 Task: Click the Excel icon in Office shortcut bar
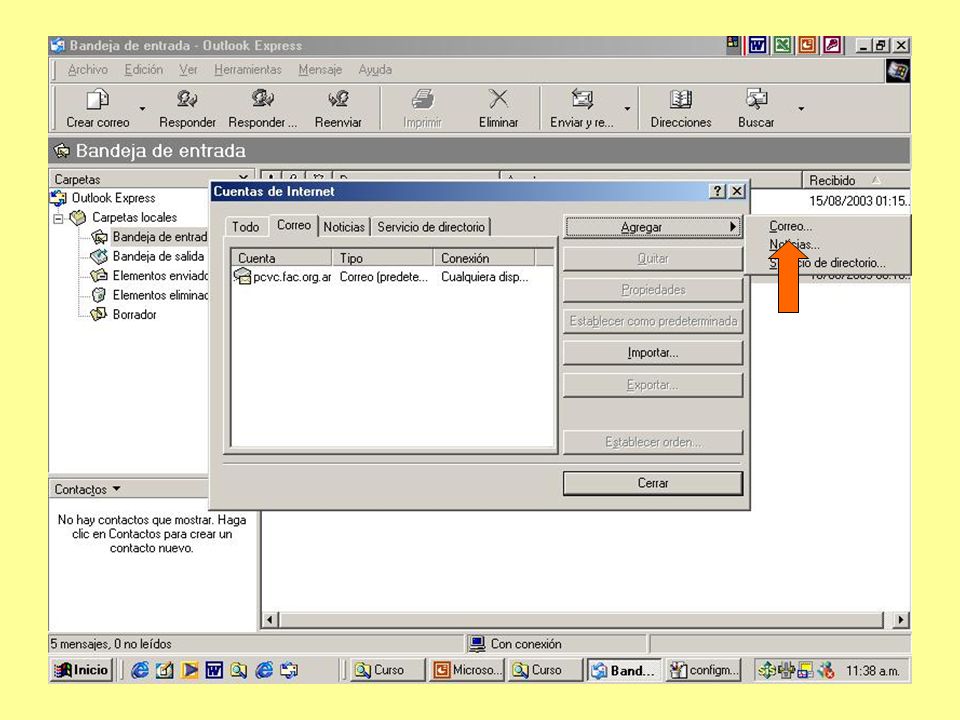(x=782, y=45)
